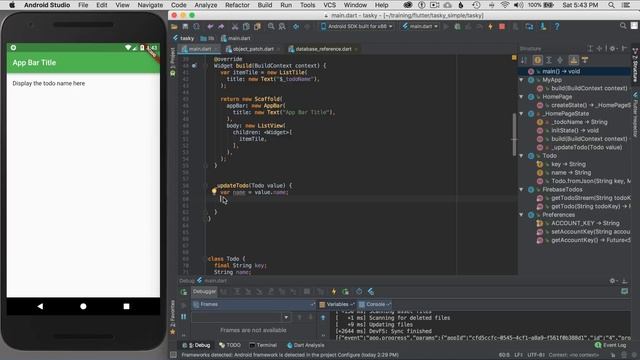Click the intention lightbulb in the editor gutter
The image size is (640, 360).
(x=214, y=191)
